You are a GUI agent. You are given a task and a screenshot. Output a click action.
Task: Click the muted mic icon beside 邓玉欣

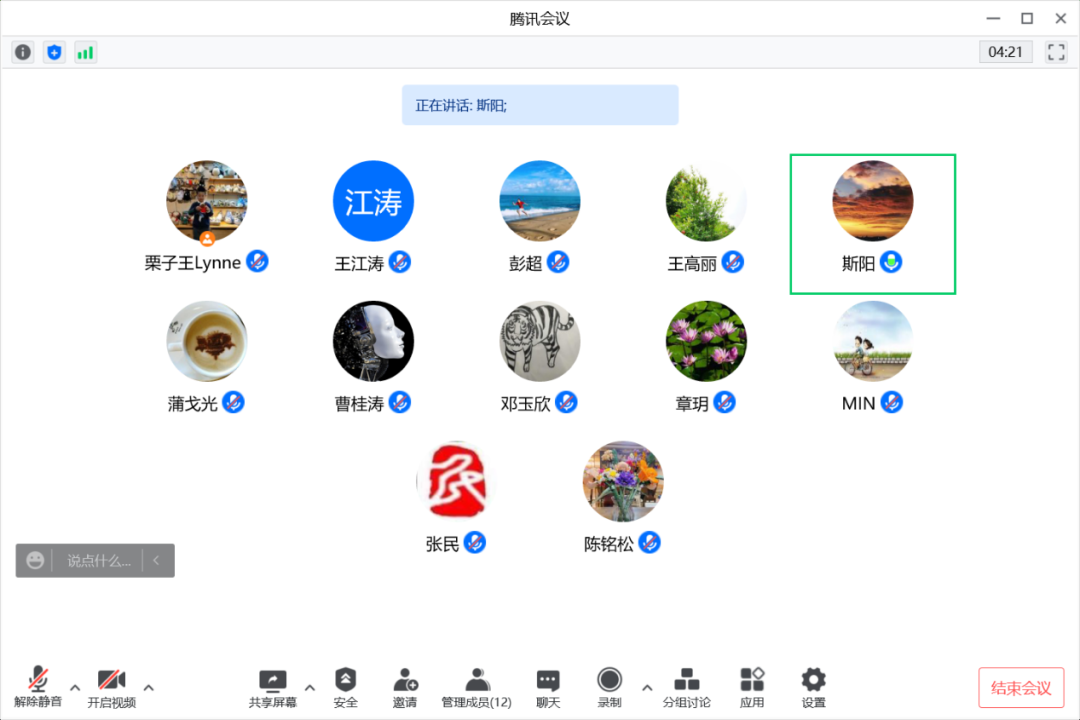(x=566, y=402)
